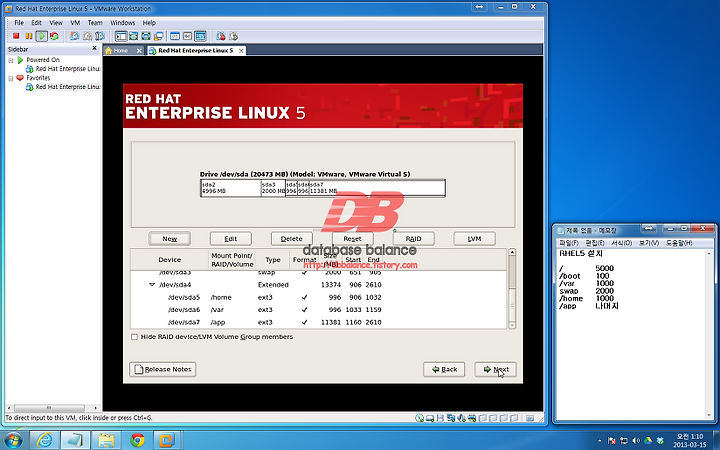This screenshot has height=450, width=720.
Task: Collapse the Powered On sidebar group
Action: pyautogui.click(x=11, y=60)
